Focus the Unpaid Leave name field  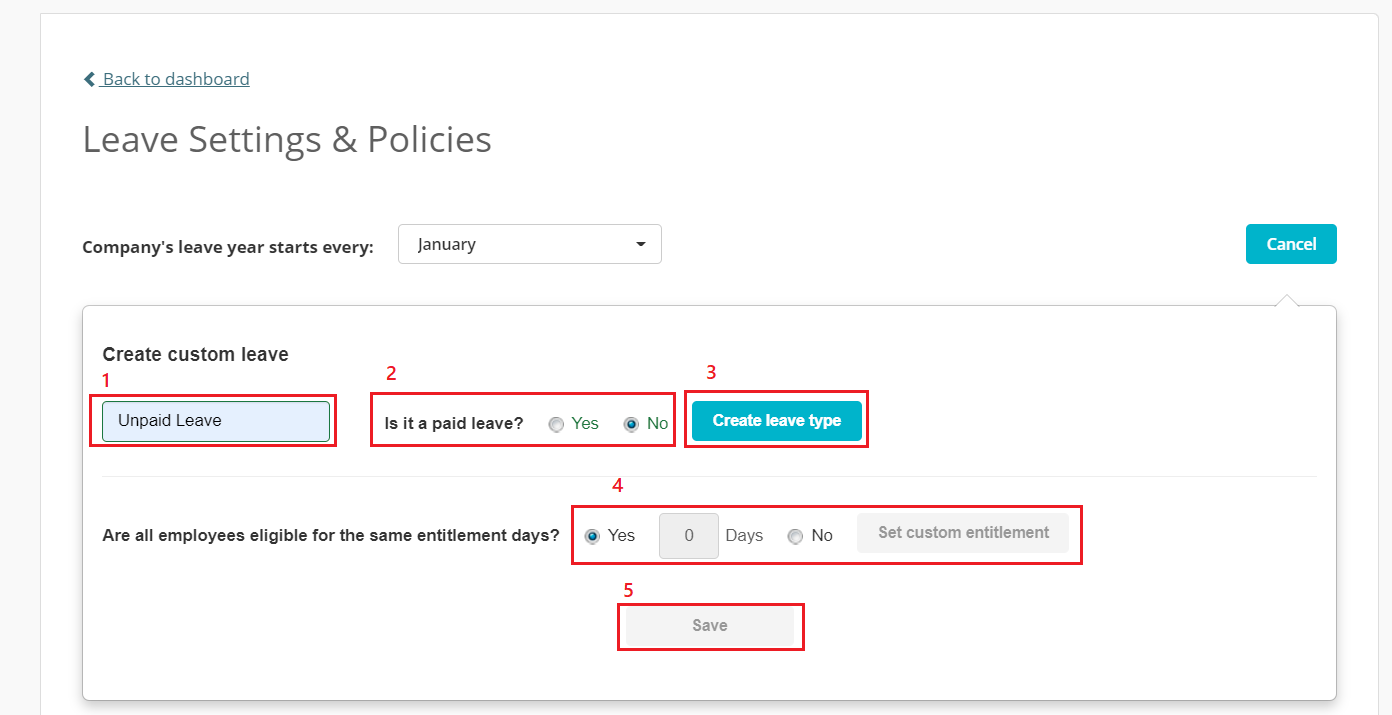(216, 421)
